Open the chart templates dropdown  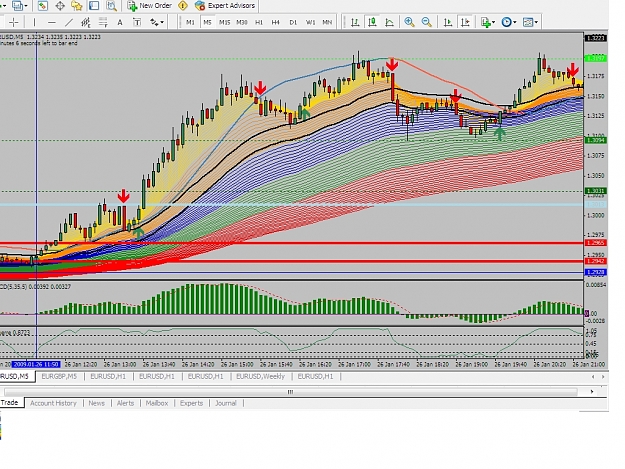click(x=531, y=22)
